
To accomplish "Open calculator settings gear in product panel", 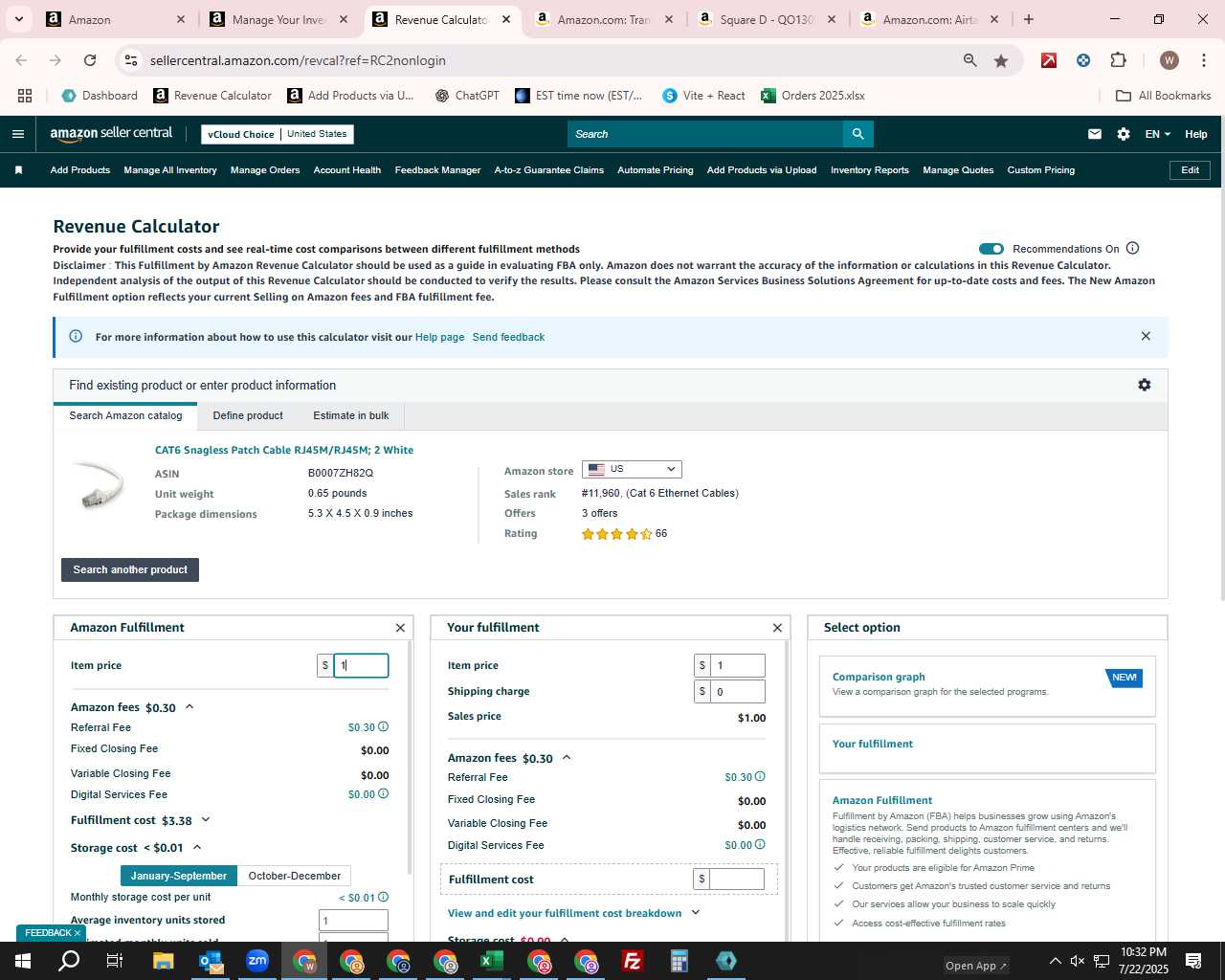I will 1145,385.
